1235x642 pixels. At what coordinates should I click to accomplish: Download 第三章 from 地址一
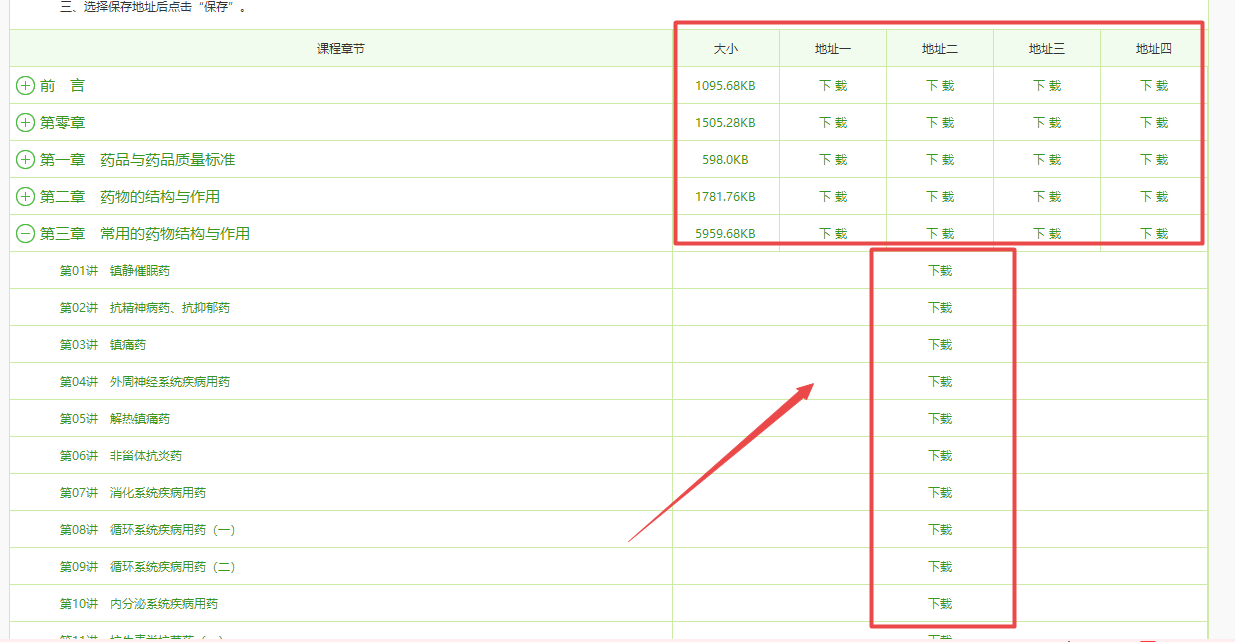(833, 234)
